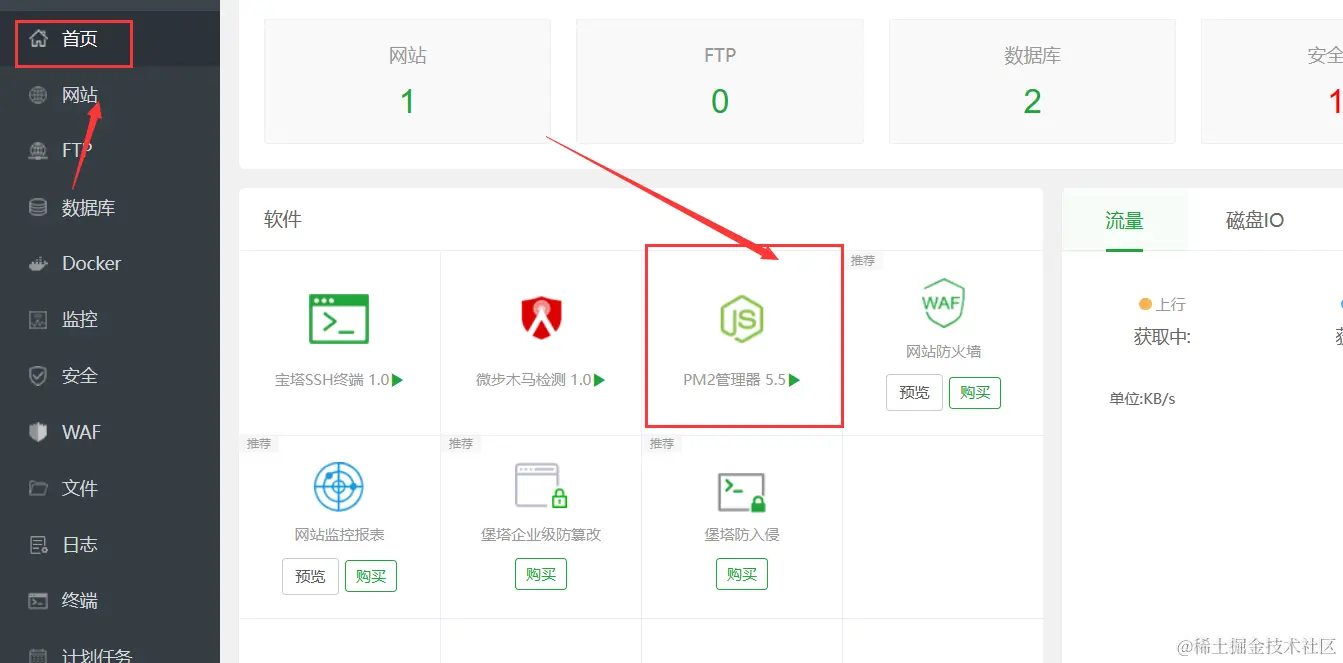Open the 监控 monitoring sidebar item

(x=110, y=319)
